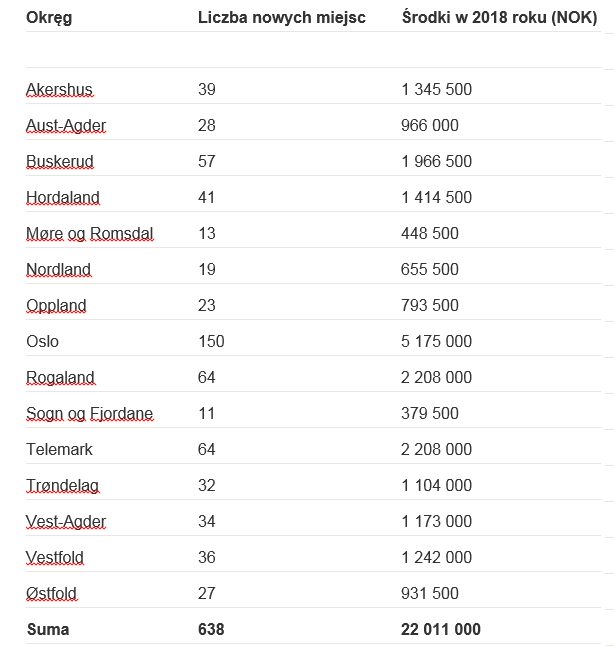The image size is (614, 646).
Task: Select the Aust-Agder cell
Action: click(x=66, y=125)
